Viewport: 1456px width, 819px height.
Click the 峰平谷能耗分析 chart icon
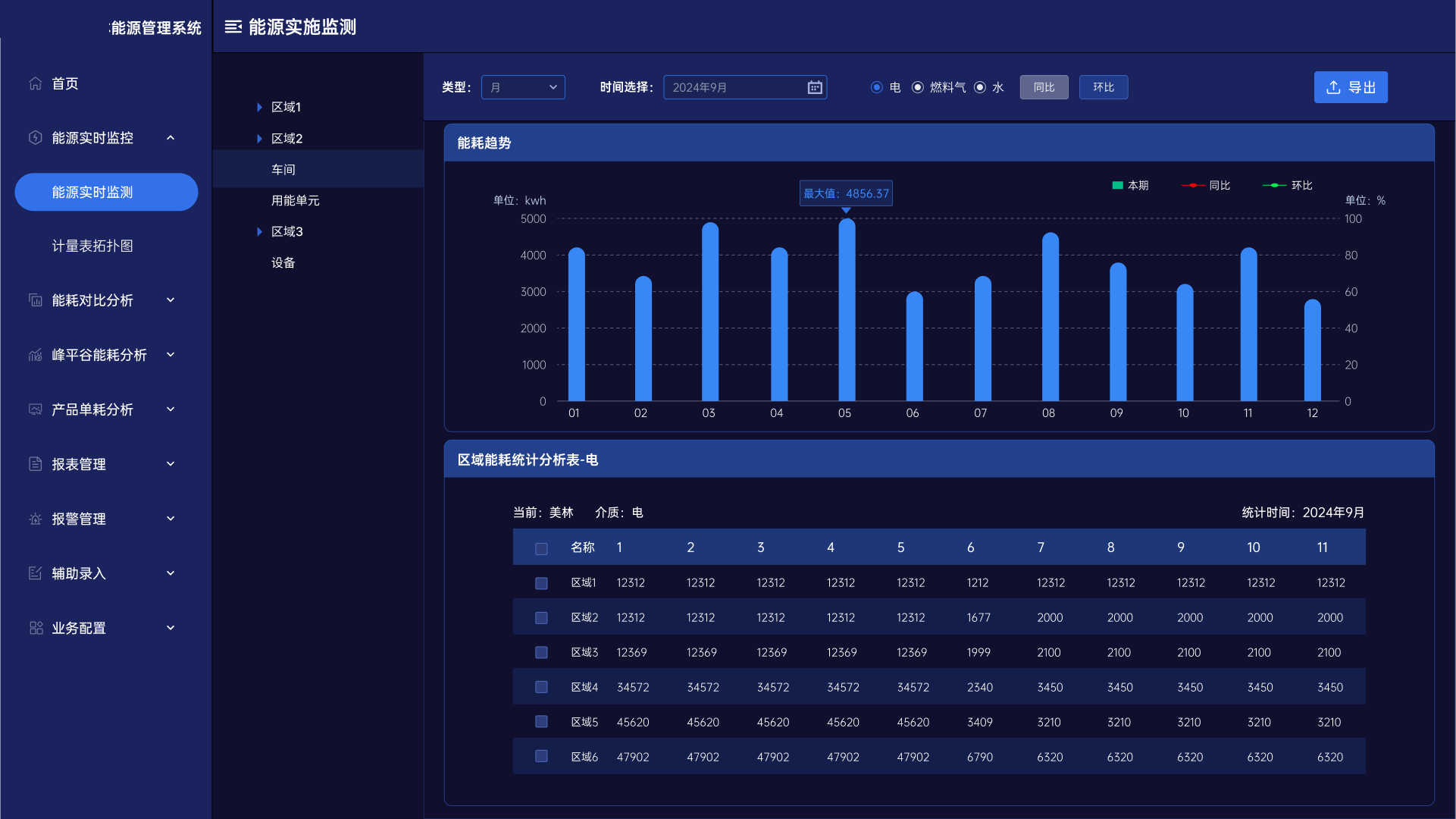pyautogui.click(x=36, y=355)
